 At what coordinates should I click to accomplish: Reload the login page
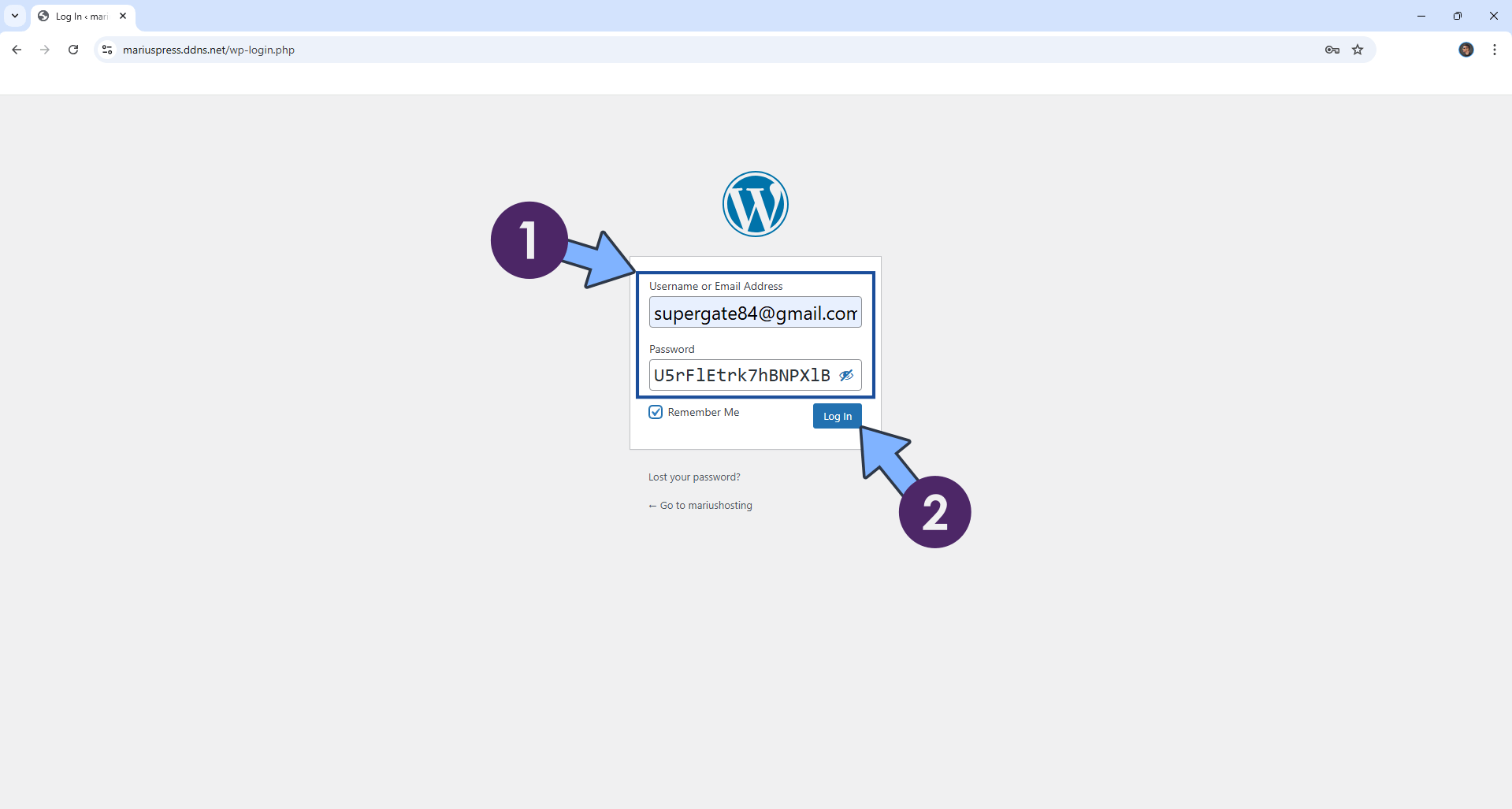(x=73, y=50)
